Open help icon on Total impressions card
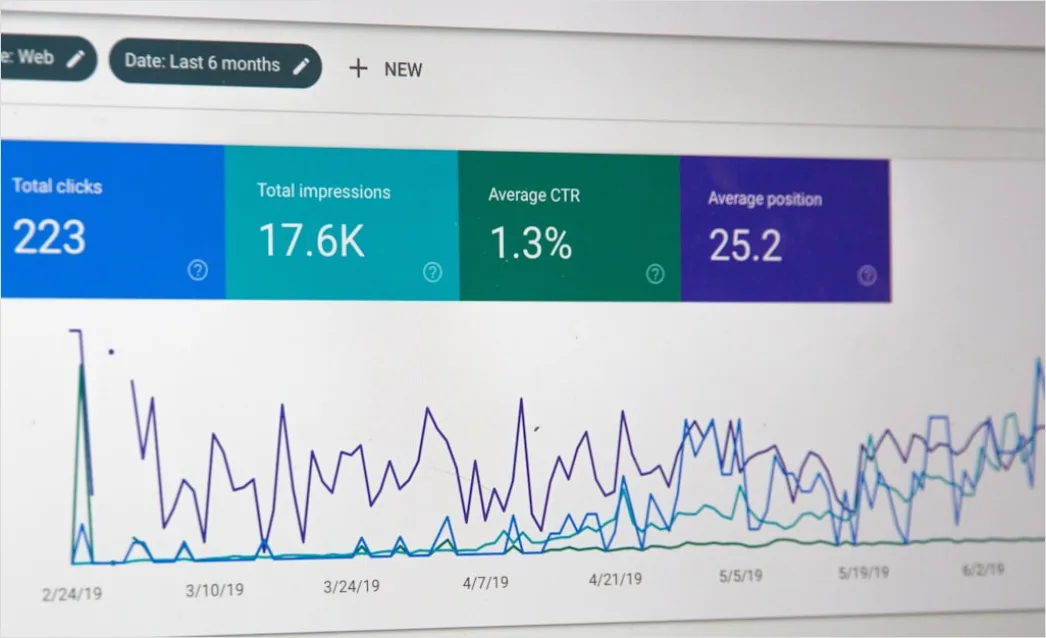 tap(432, 272)
